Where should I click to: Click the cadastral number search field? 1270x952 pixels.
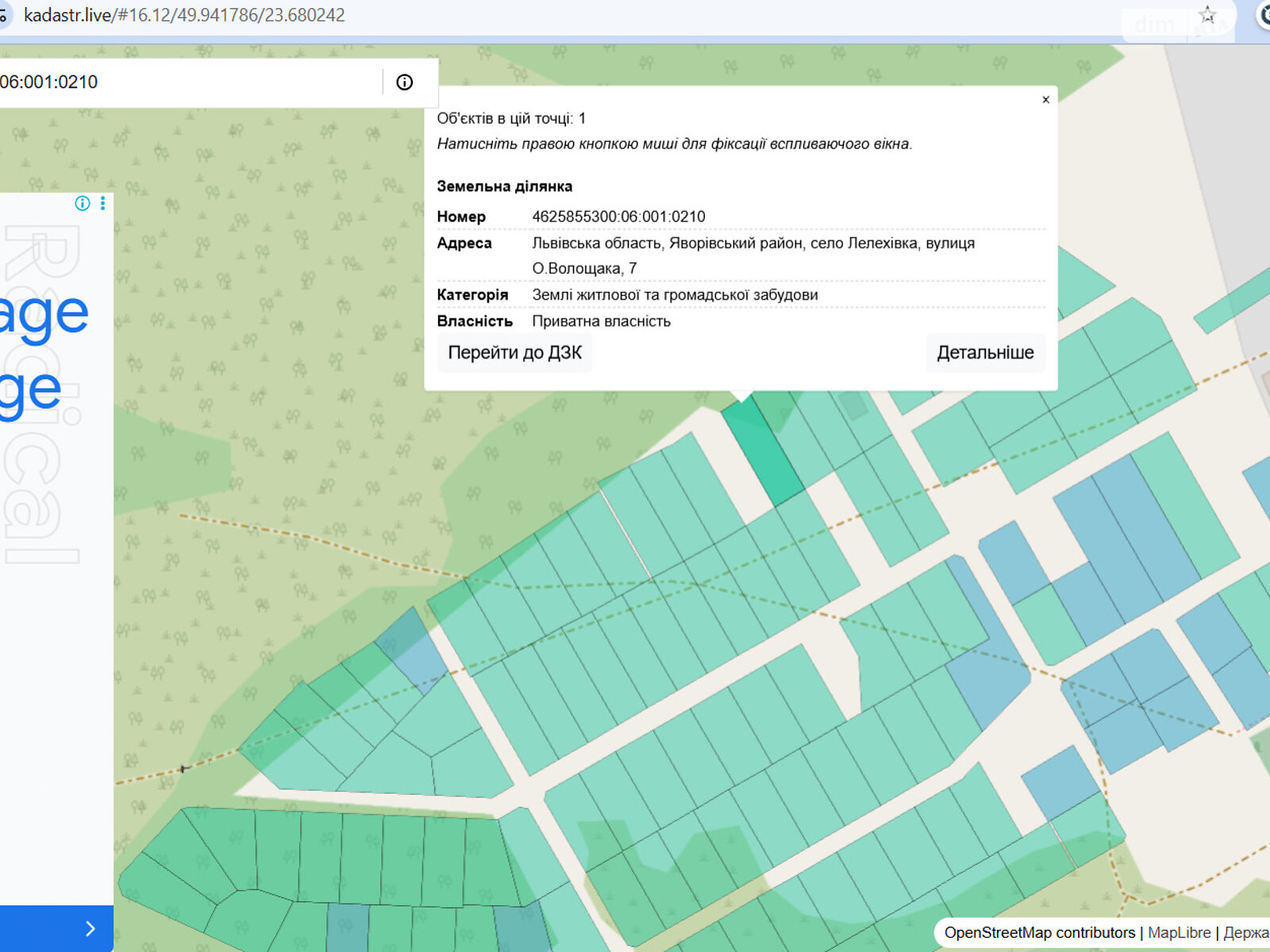[x=190, y=82]
